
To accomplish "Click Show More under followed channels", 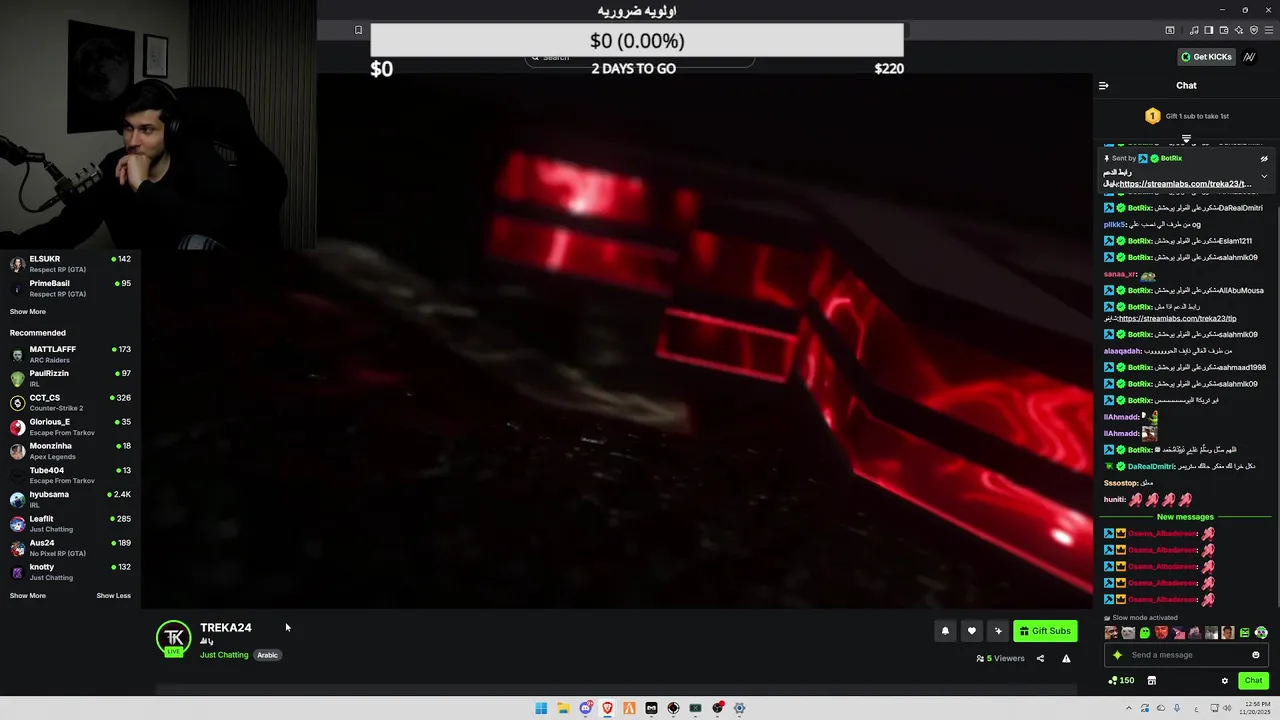I will click(28, 311).
